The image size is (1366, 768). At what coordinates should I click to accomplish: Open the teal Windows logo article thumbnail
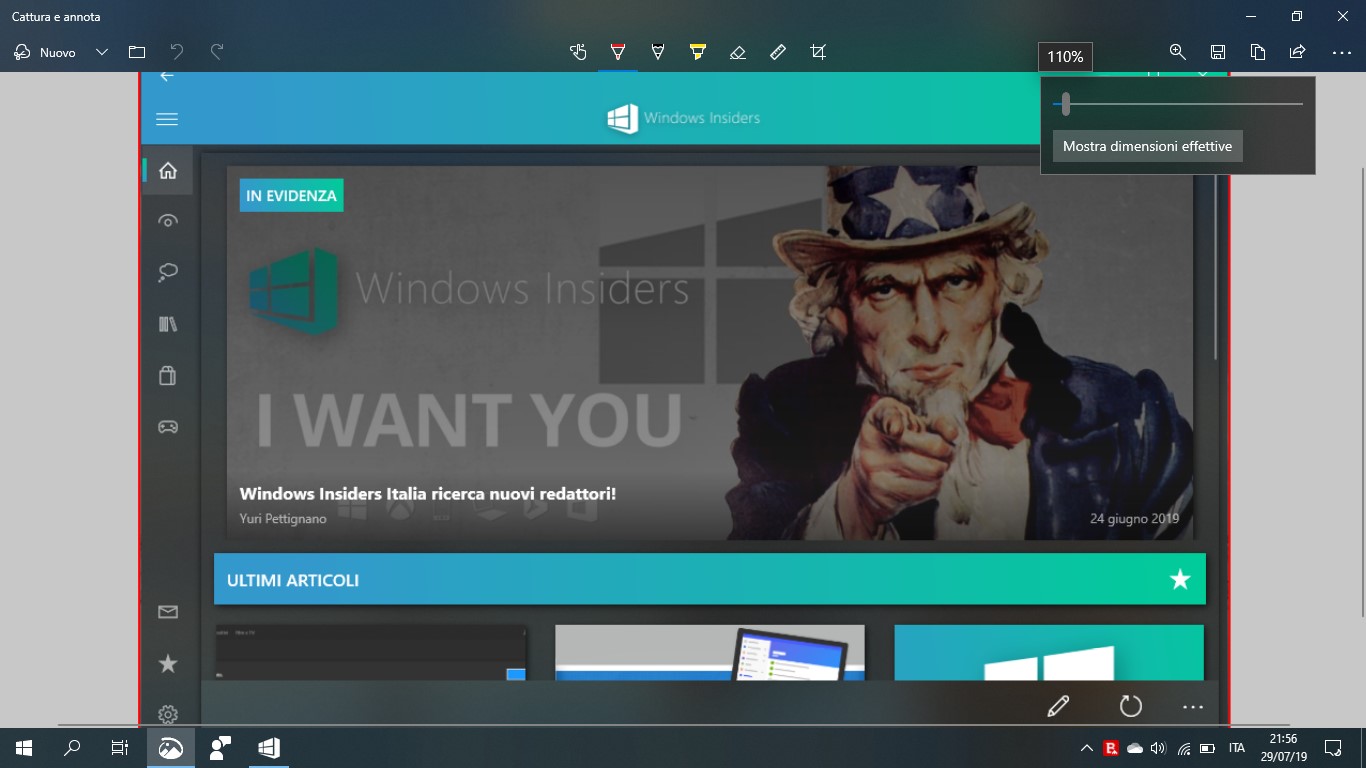click(x=1049, y=653)
